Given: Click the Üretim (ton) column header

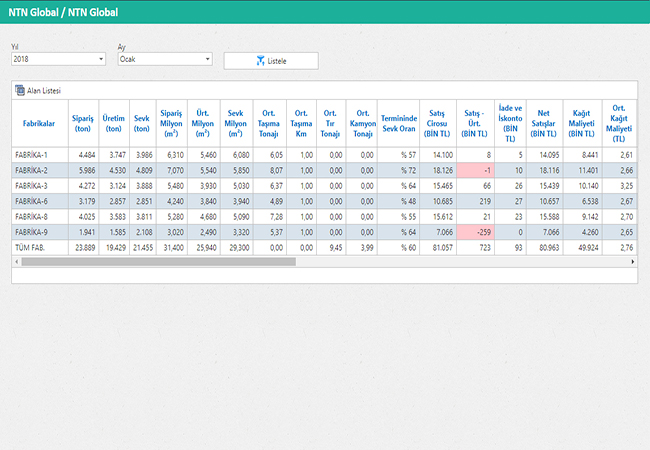Looking at the screenshot, I should point(113,122).
